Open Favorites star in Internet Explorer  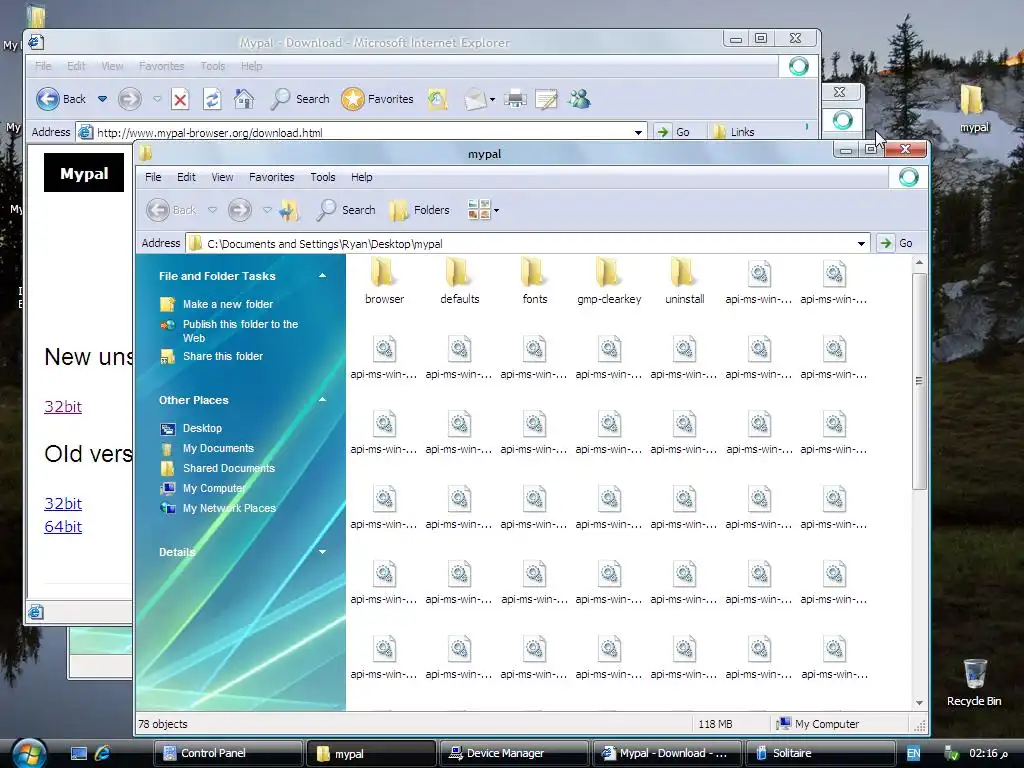point(377,99)
